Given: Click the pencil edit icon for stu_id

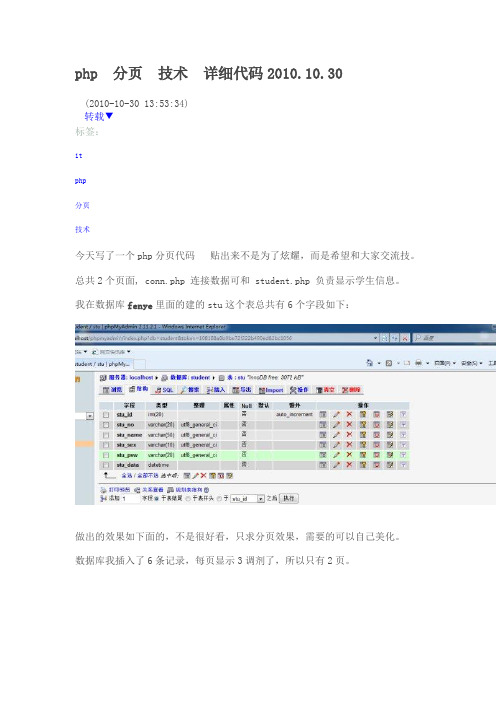Looking at the screenshot, I should click(x=336, y=414).
